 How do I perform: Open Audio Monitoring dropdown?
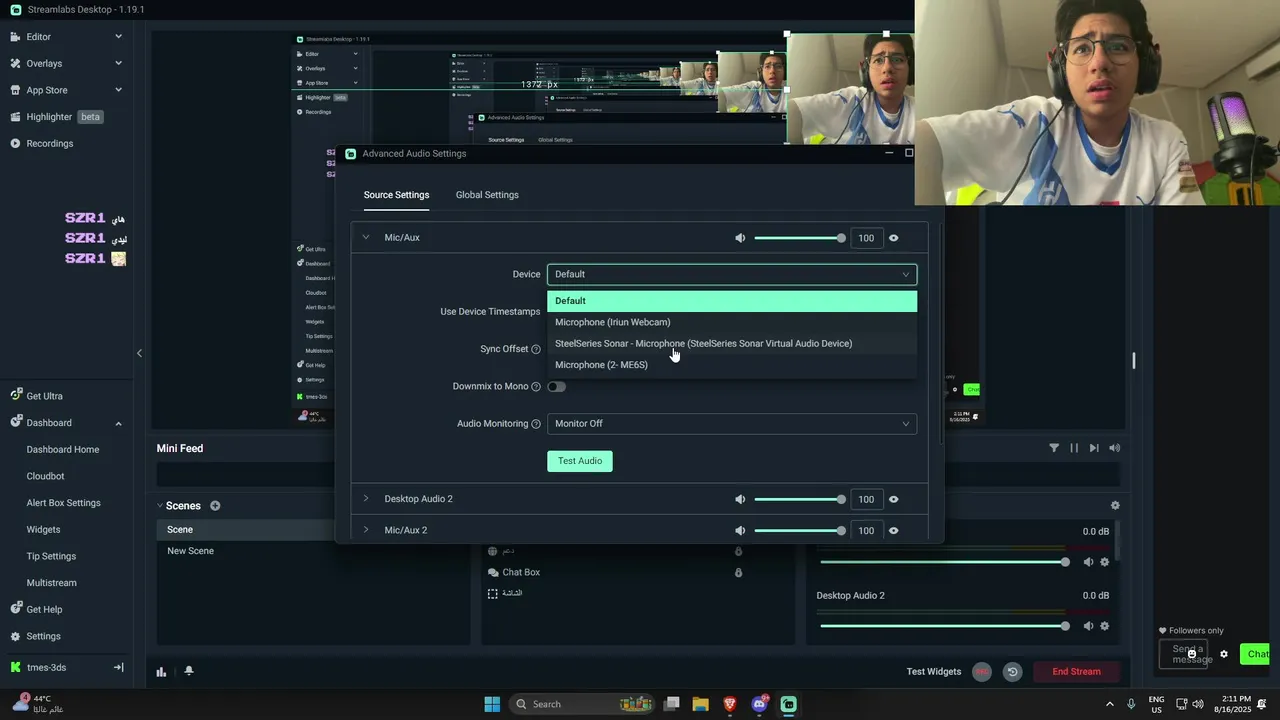732,424
